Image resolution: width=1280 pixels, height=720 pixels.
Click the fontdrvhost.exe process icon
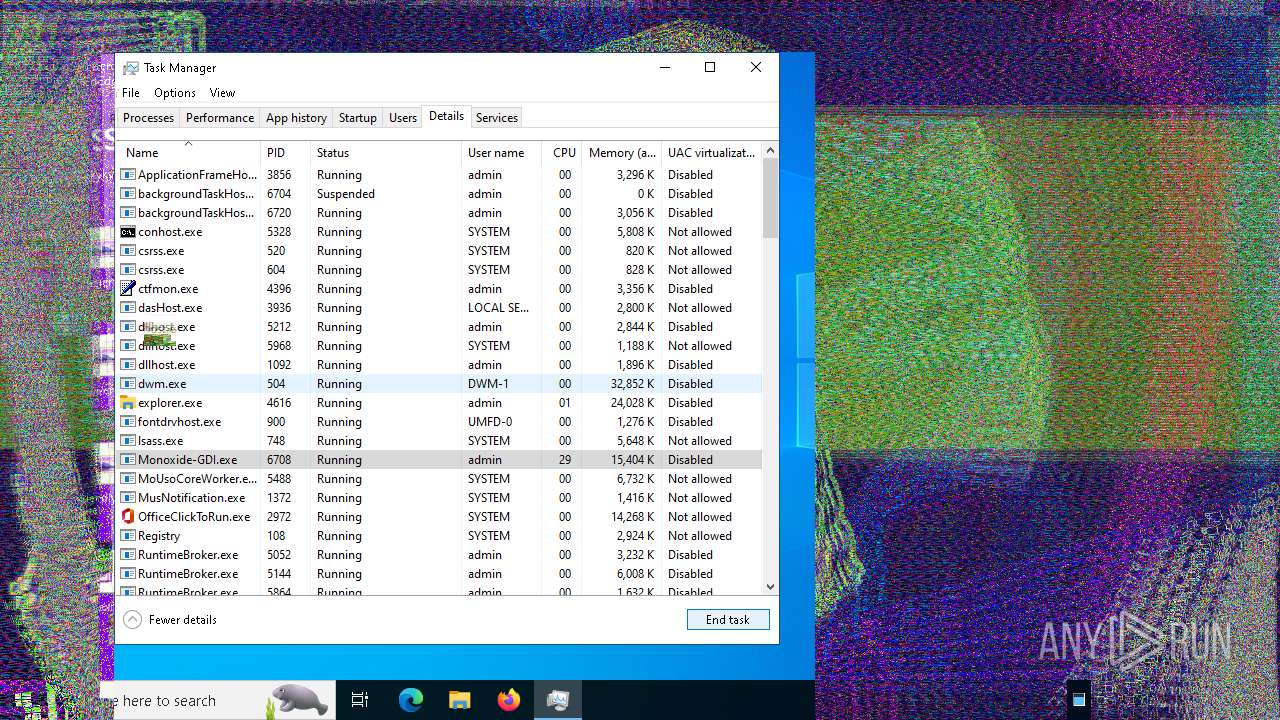coord(128,422)
